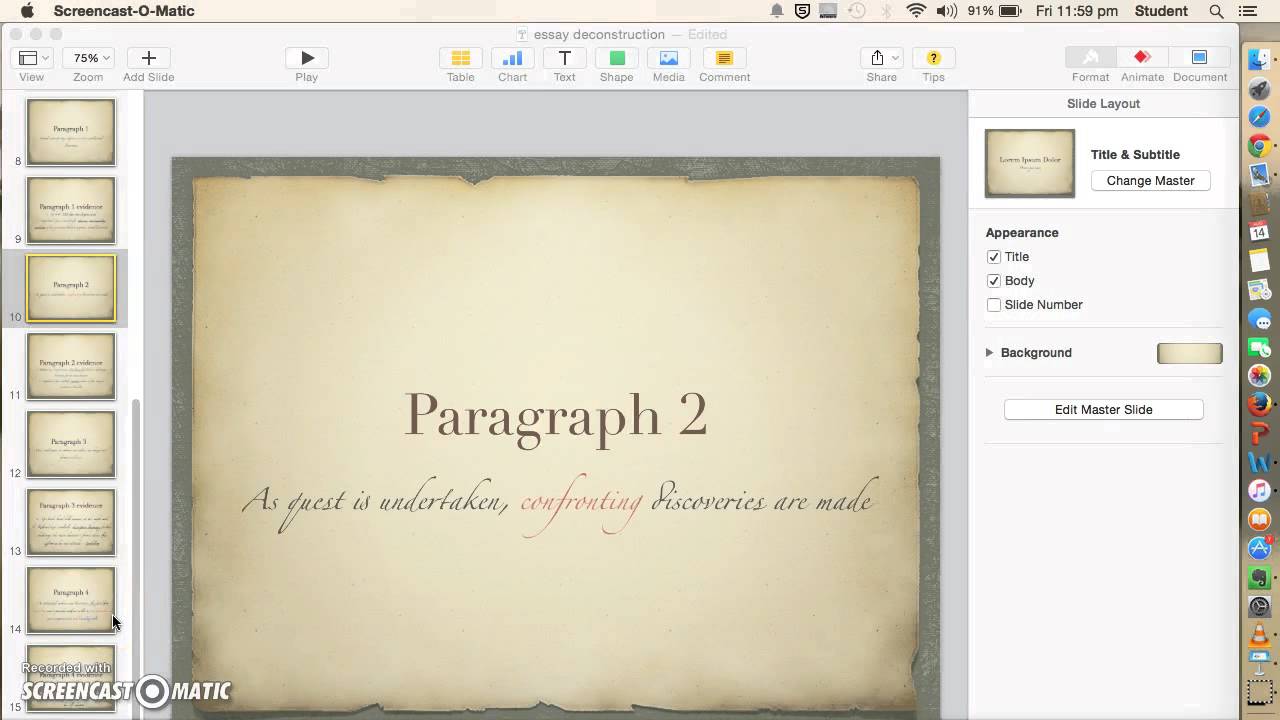Click the 'Paragraph 2' title text on the slide
The height and width of the screenshot is (720, 1280).
(556, 414)
